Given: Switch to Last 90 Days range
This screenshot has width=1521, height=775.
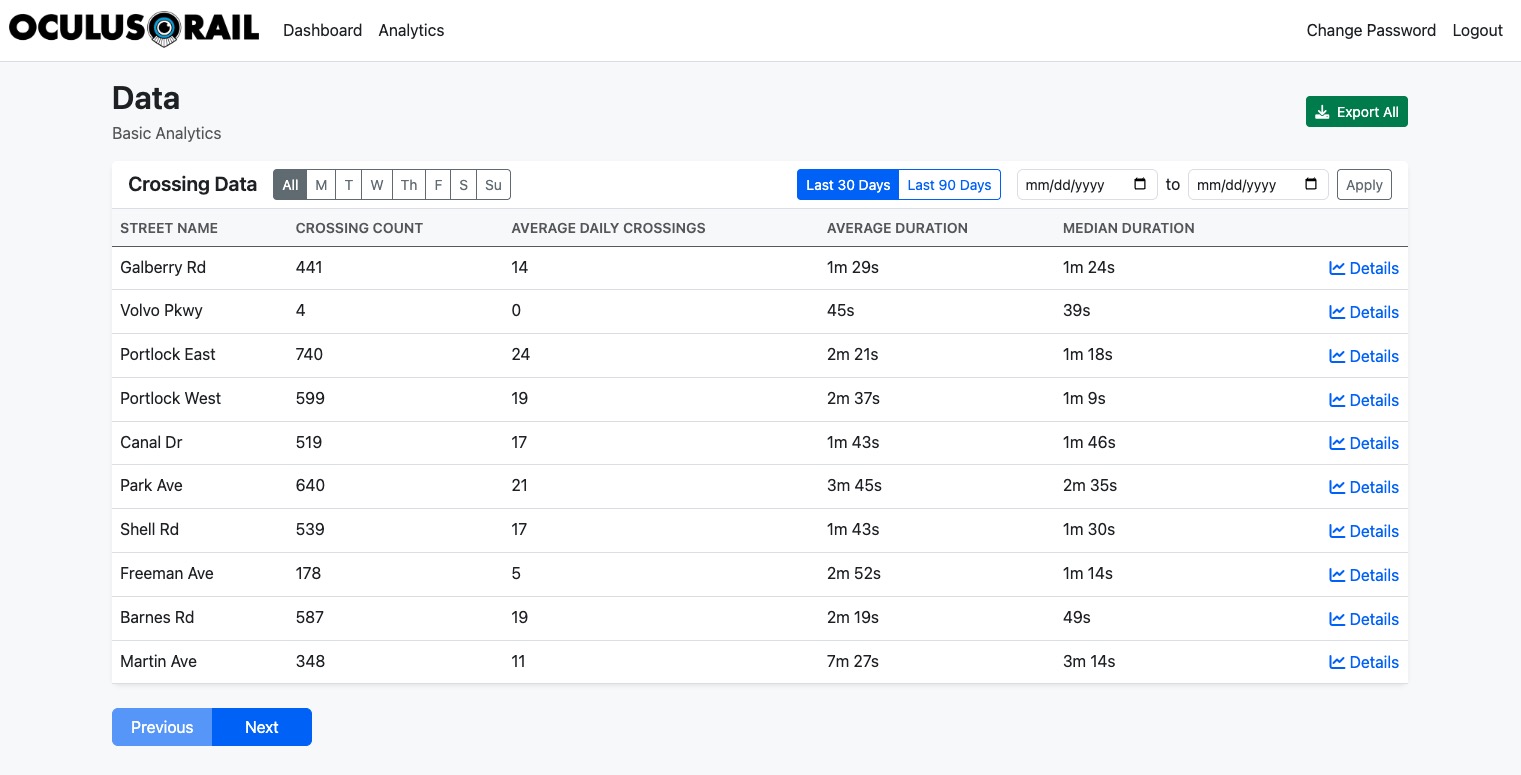Looking at the screenshot, I should 949,185.
